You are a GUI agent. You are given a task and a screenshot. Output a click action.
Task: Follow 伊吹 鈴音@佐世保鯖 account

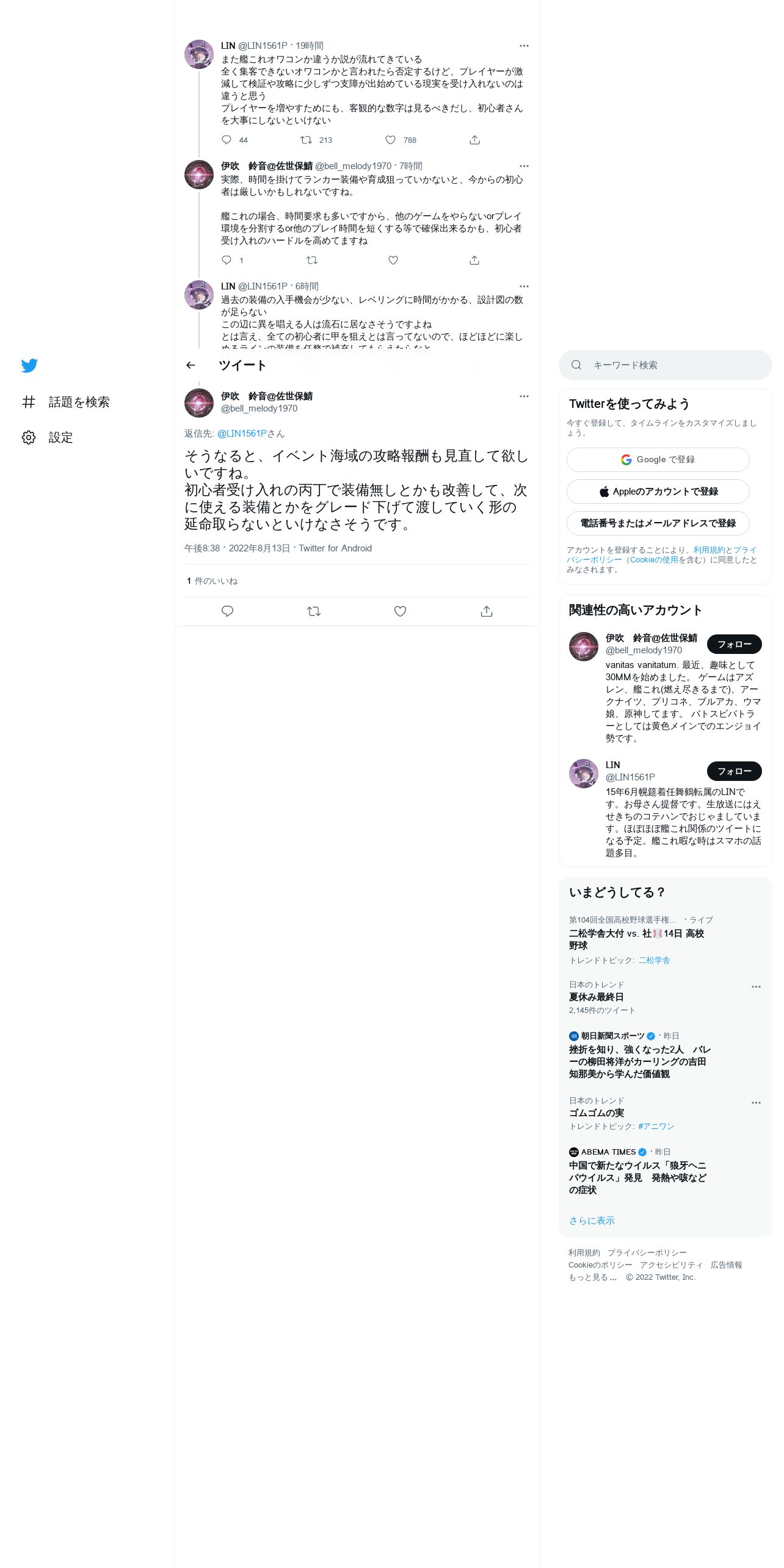click(734, 644)
